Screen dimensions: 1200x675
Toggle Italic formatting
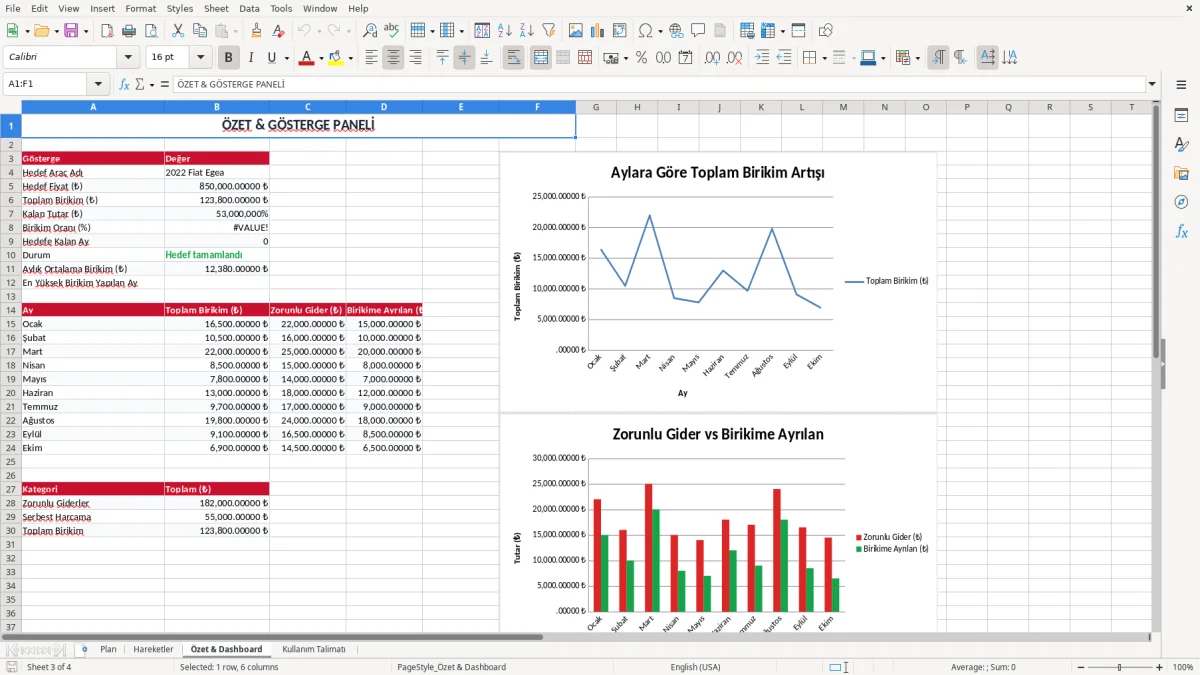click(250, 58)
